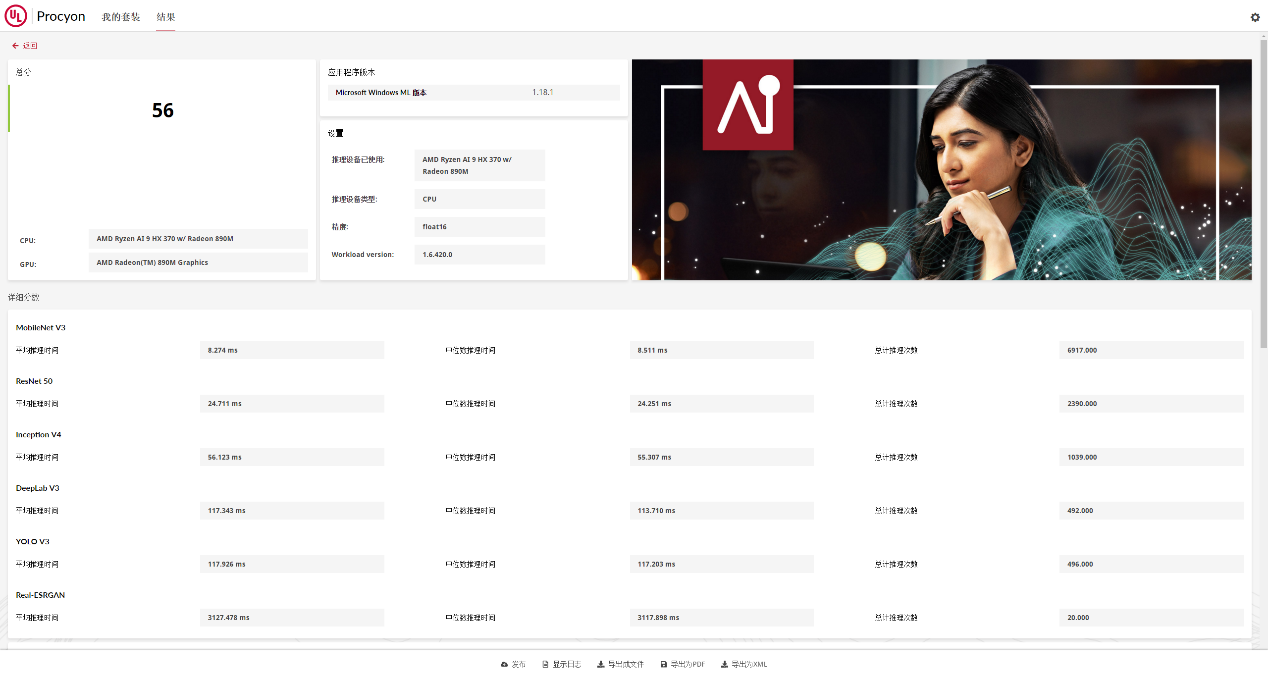The image size is (1268, 678).
Task: Open the settings gear icon
Action: pyautogui.click(x=1255, y=17)
